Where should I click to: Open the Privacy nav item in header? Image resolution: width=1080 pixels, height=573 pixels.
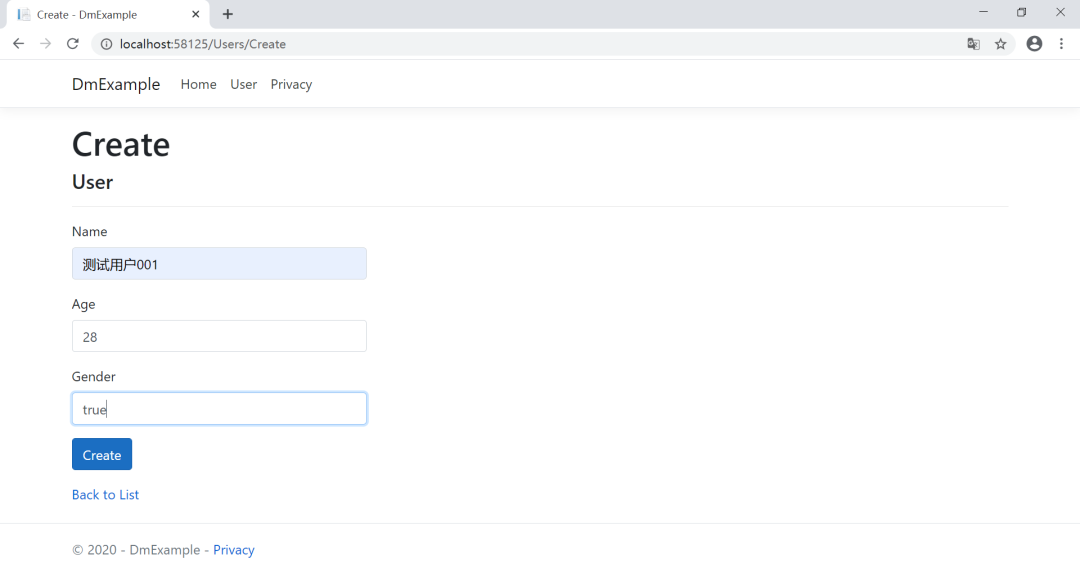[291, 84]
